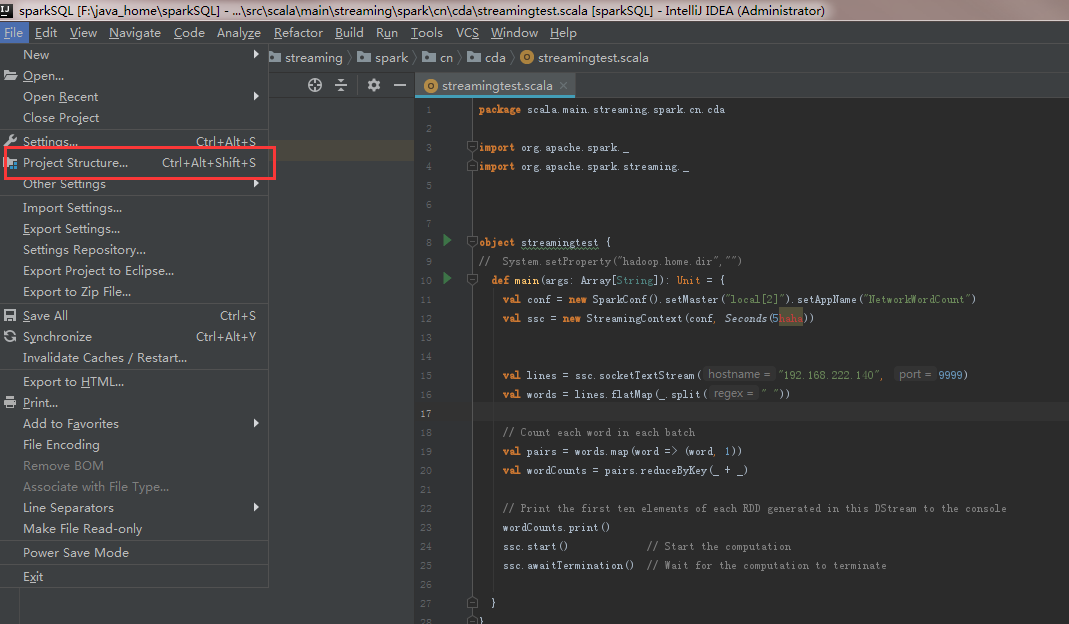
Task: Open the Build menu
Action: [x=349, y=33]
